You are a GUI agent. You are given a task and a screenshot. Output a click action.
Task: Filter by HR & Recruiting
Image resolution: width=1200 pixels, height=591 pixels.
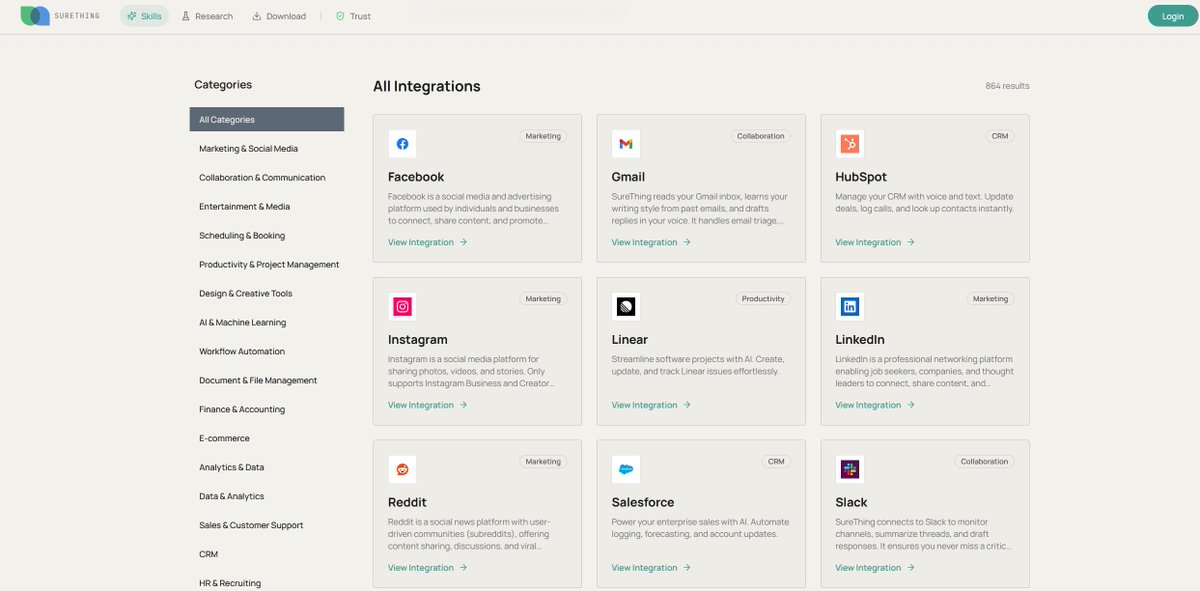(267, 583)
